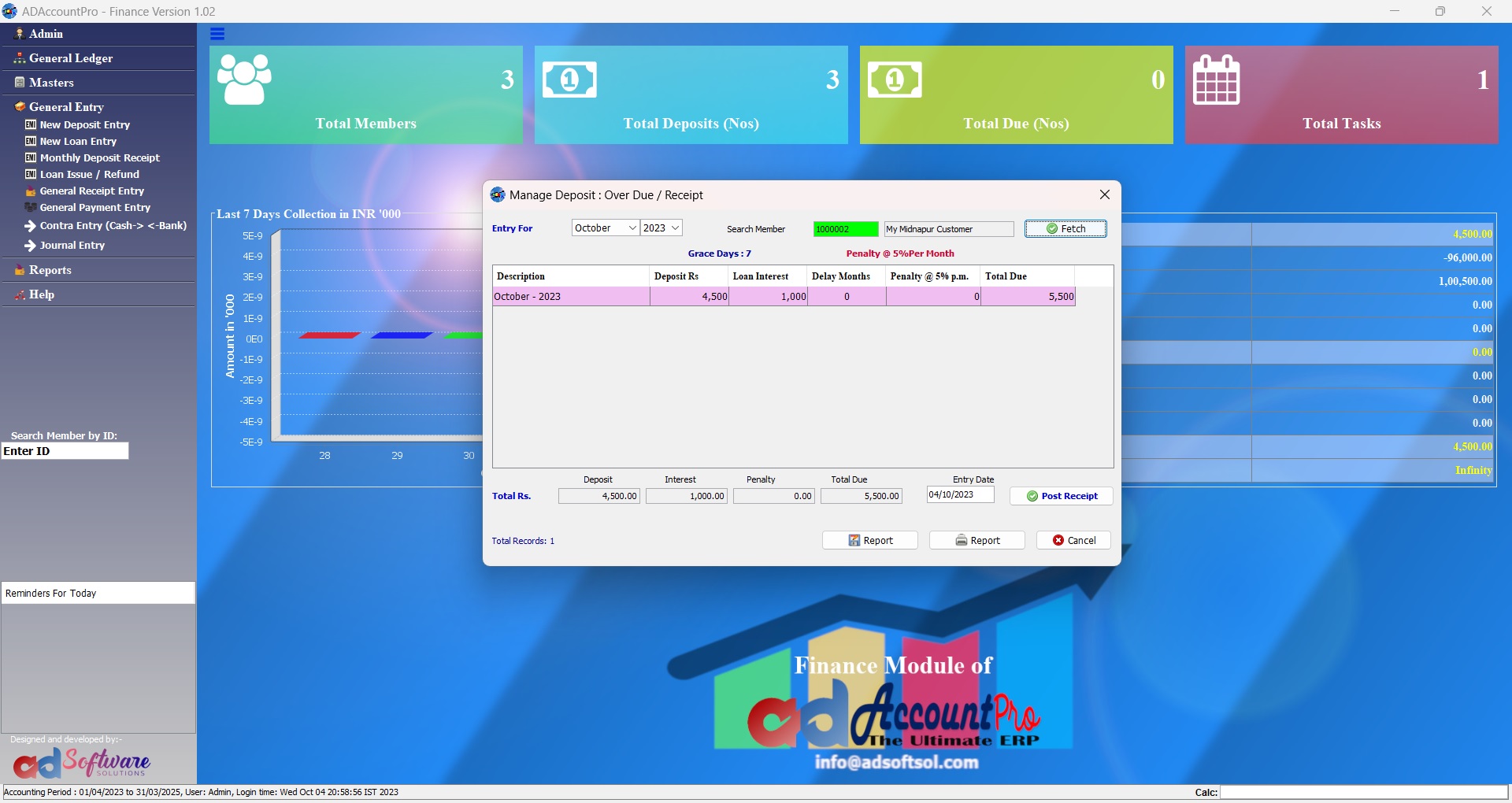Open Contra Entry (Cash-> <-Bank)
1512x803 pixels.
(113, 226)
